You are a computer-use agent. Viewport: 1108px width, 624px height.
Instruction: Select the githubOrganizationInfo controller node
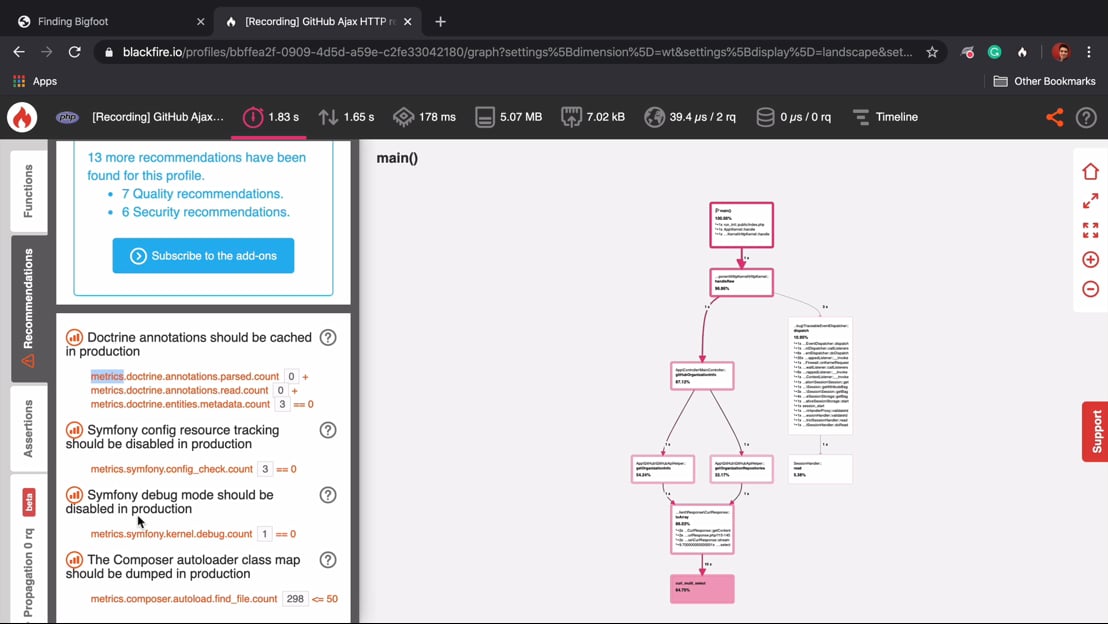(702, 376)
